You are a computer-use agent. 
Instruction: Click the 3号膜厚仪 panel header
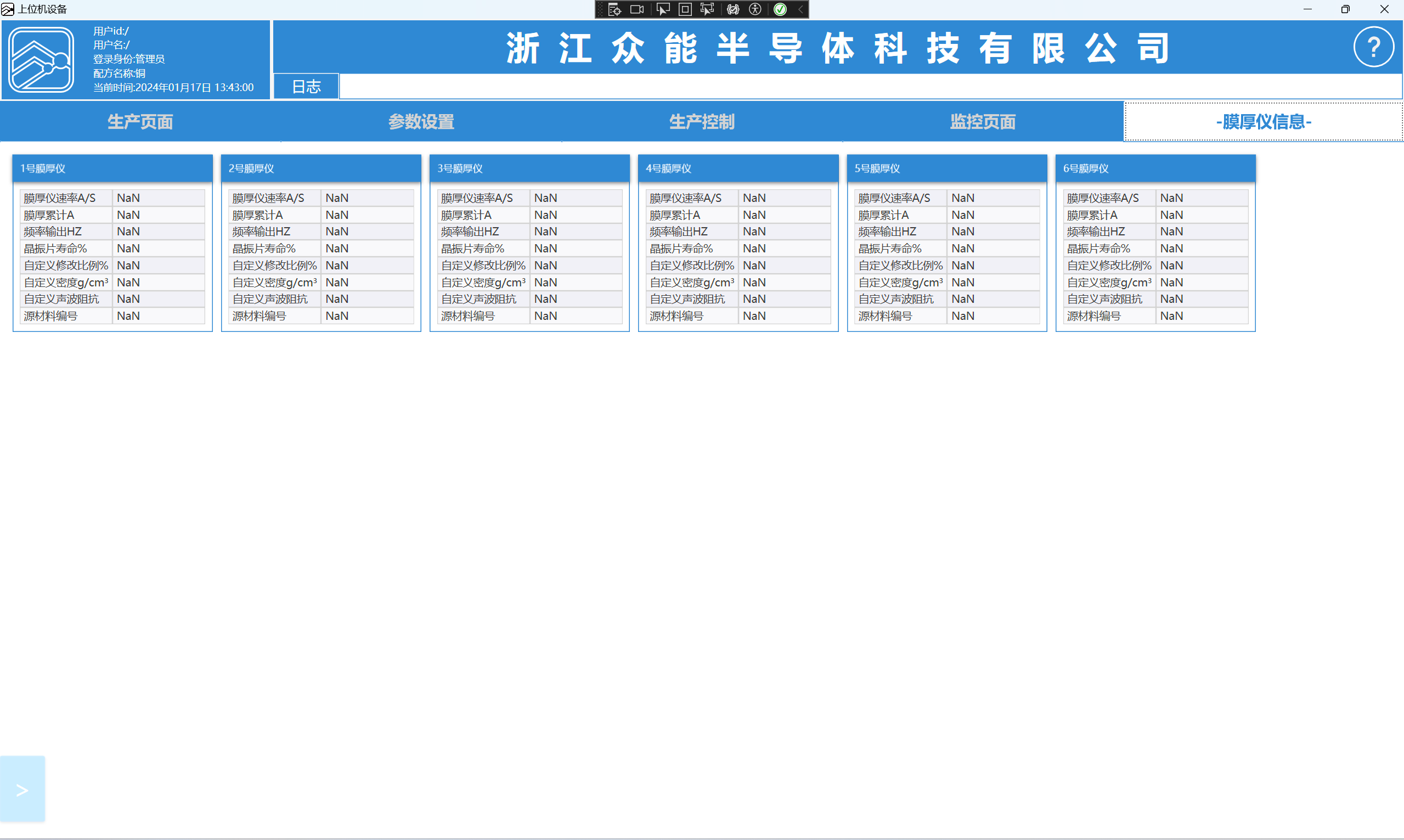click(529, 168)
